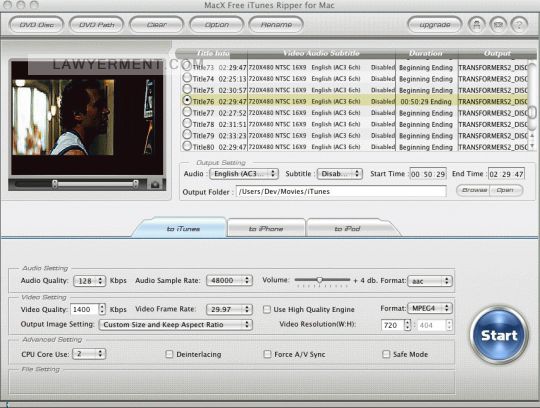Image resolution: width=540 pixels, height=408 pixels.
Task: Click the Video Resolution width 720 field
Action: 393,325
